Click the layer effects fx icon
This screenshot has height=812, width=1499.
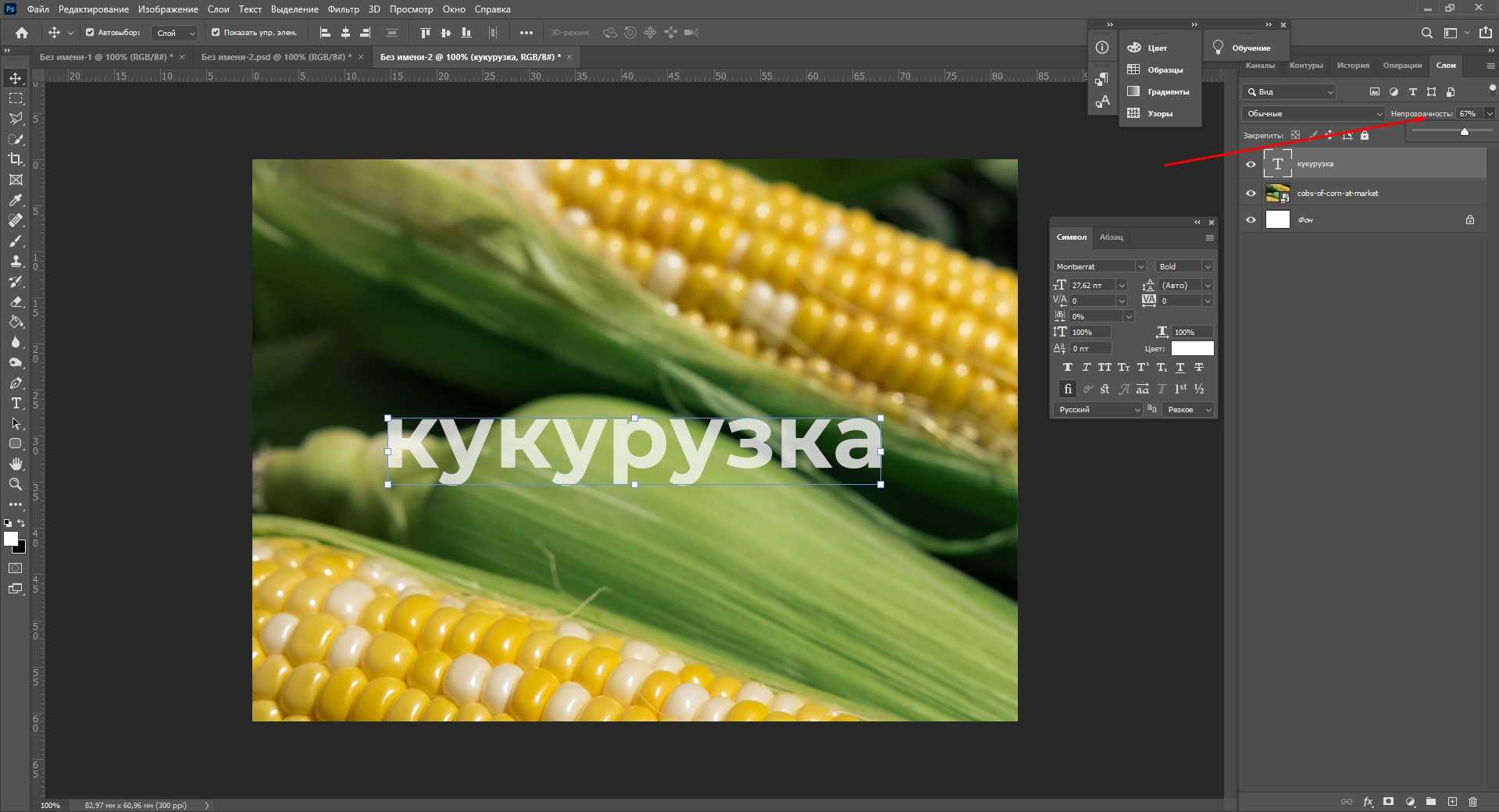pos(1368,802)
